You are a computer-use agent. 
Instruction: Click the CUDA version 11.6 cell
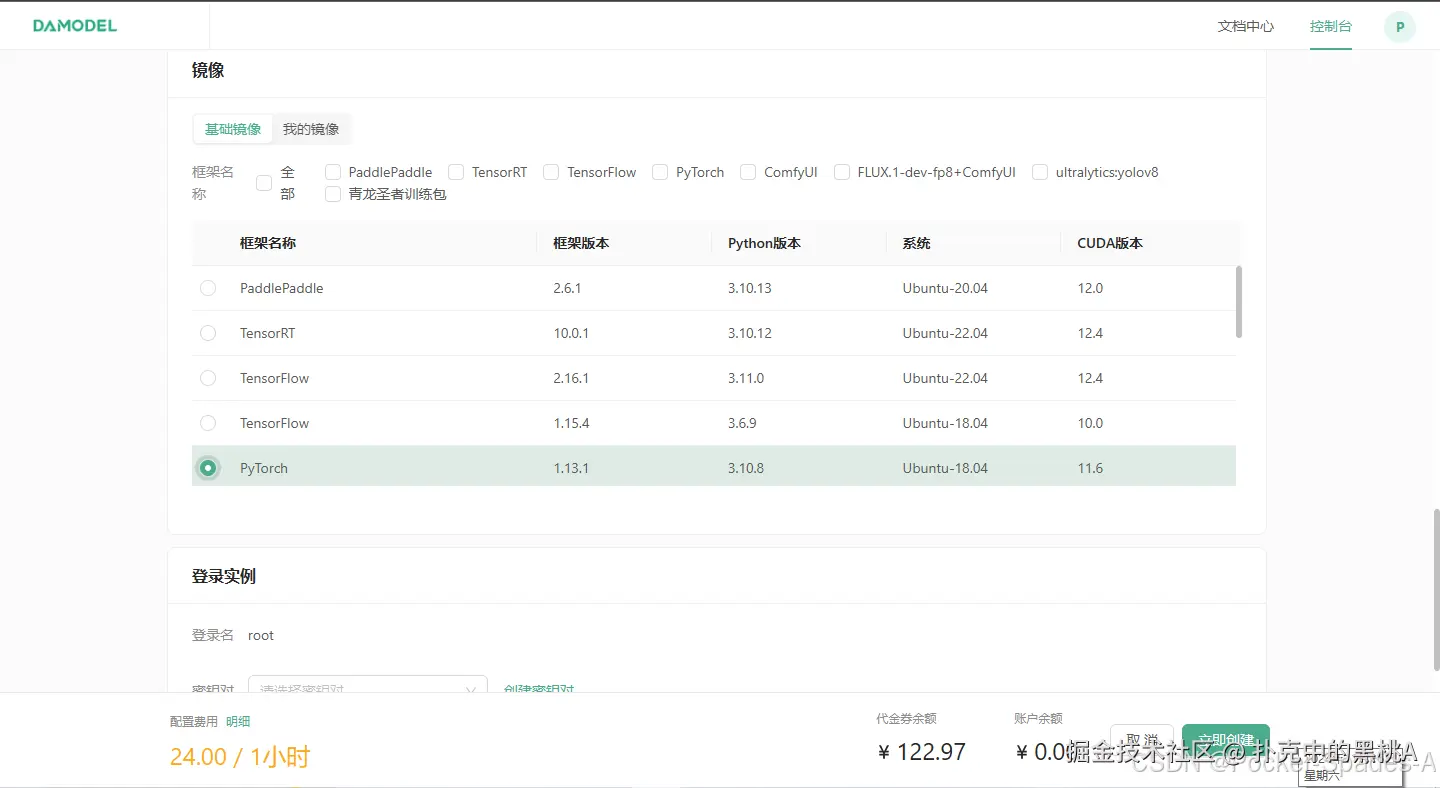(1090, 468)
